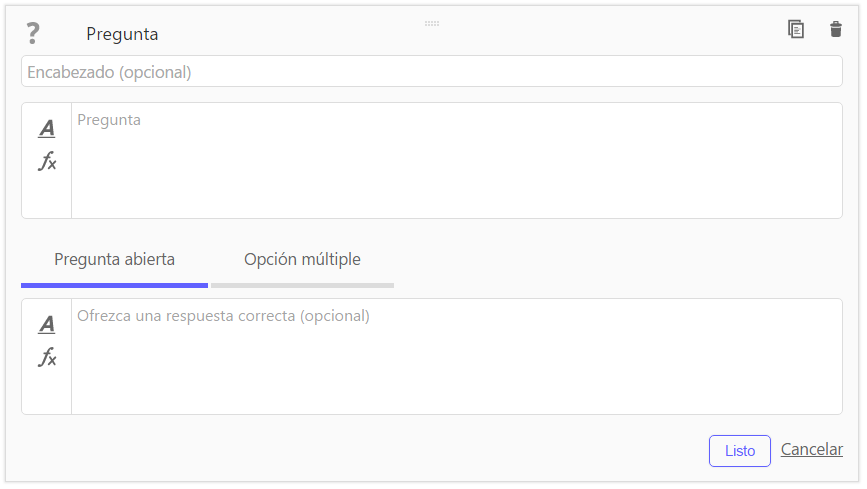Click the Pregunta placeholder text

tap(109, 120)
